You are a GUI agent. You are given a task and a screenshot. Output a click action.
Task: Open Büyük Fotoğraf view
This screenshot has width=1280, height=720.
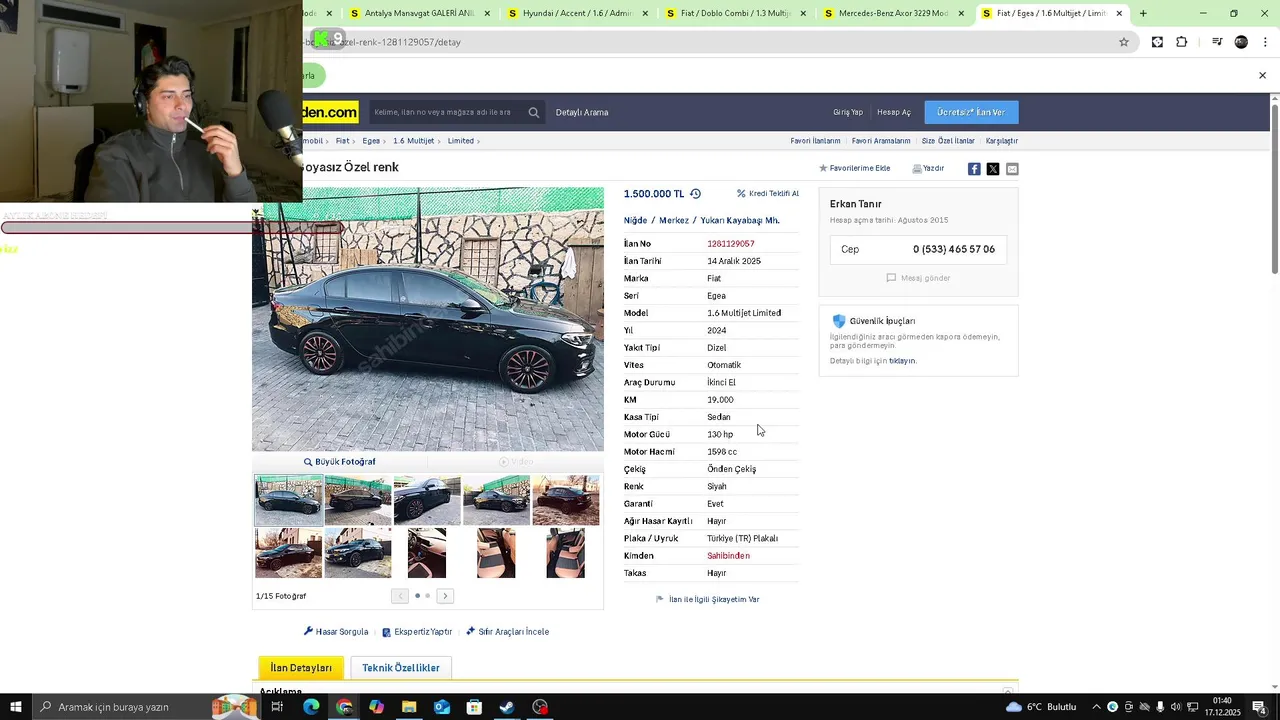pyautogui.click(x=340, y=462)
